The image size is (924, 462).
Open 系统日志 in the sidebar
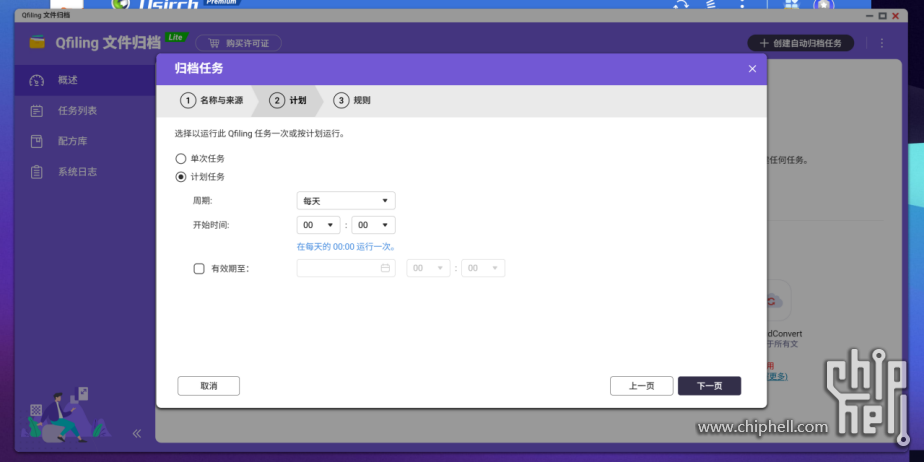tap(85, 172)
